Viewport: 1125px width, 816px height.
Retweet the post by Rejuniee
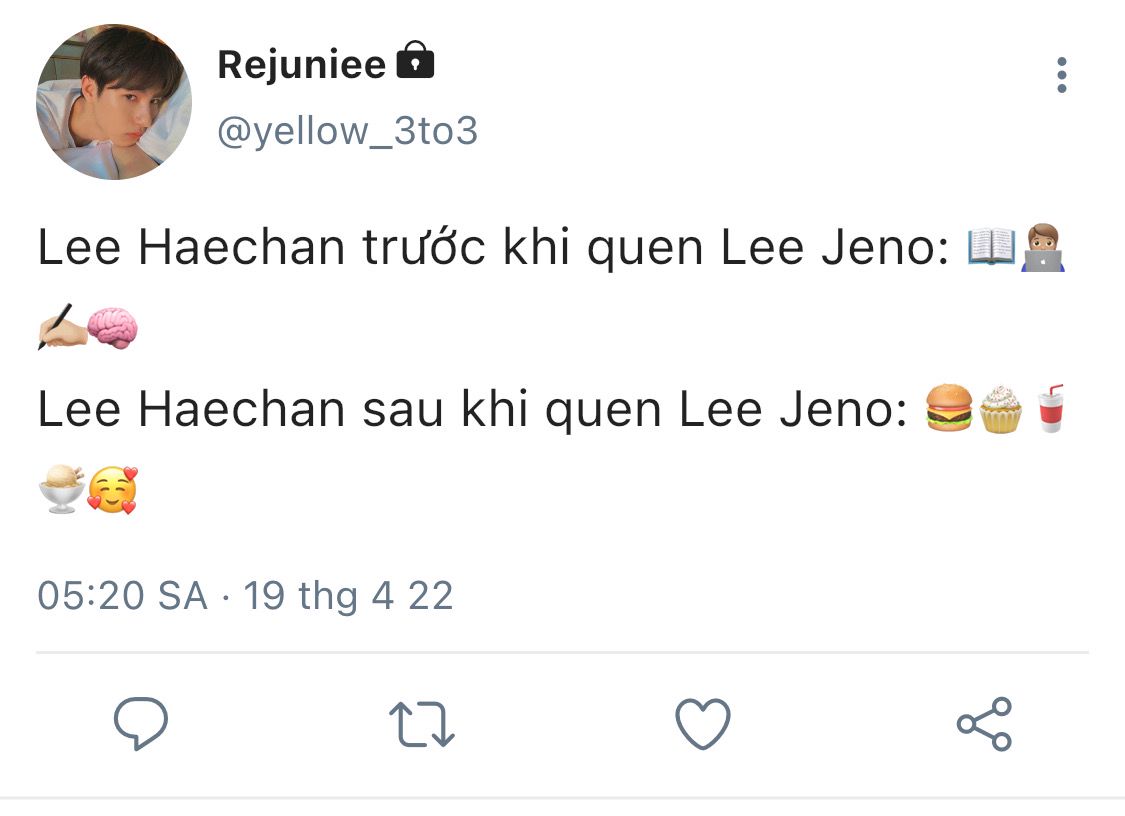[x=421, y=724]
